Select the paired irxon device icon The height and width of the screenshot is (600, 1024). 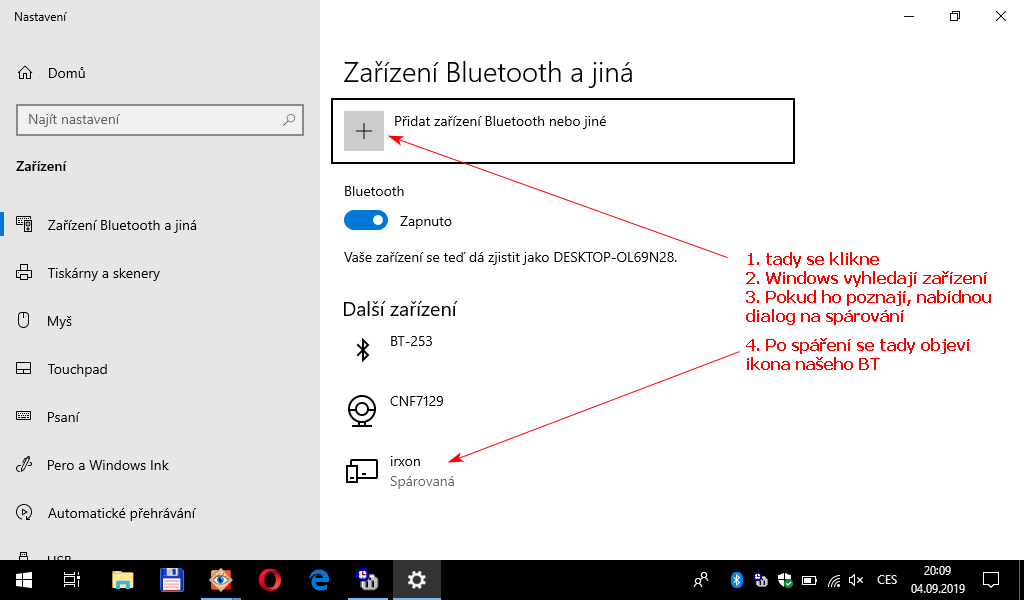pos(362,470)
